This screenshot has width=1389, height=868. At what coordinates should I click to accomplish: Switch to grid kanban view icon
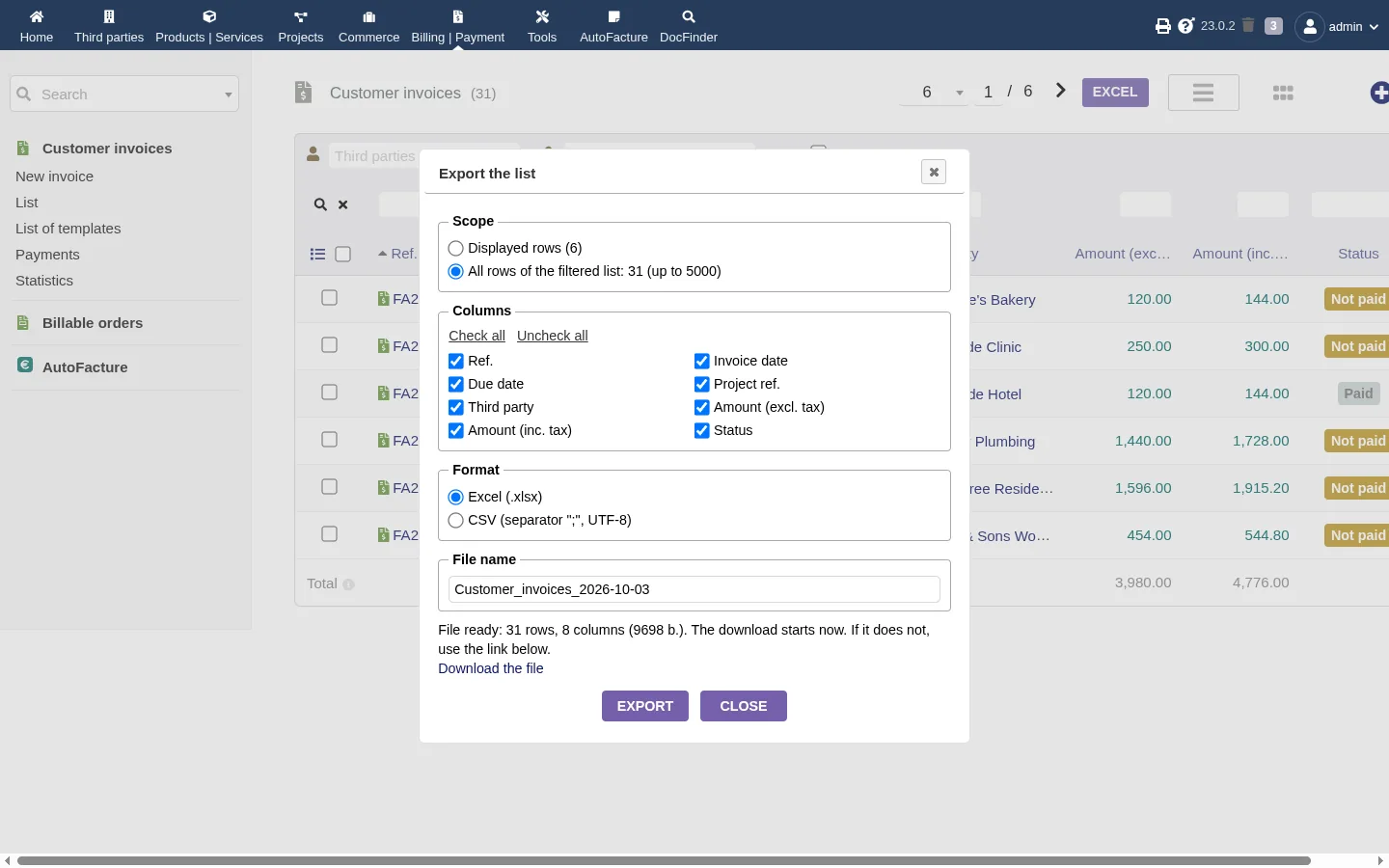click(x=1283, y=93)
